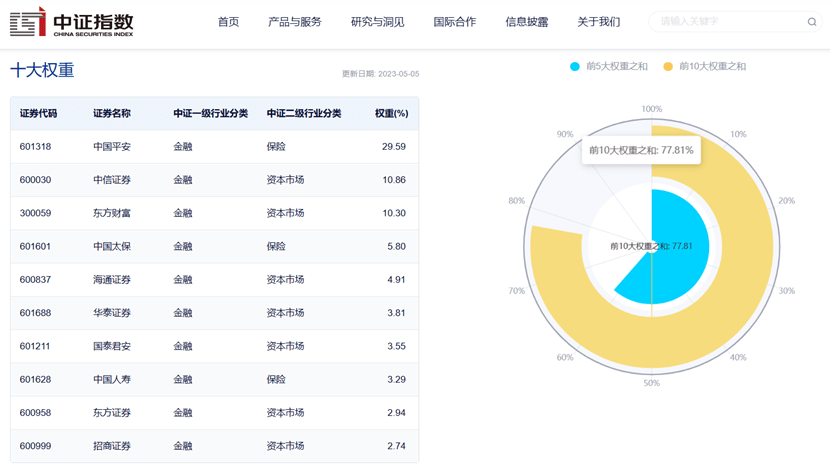
Task: Click the 保险 sub-industry cell for 中国平安
Action: click(x=276, y=147)
